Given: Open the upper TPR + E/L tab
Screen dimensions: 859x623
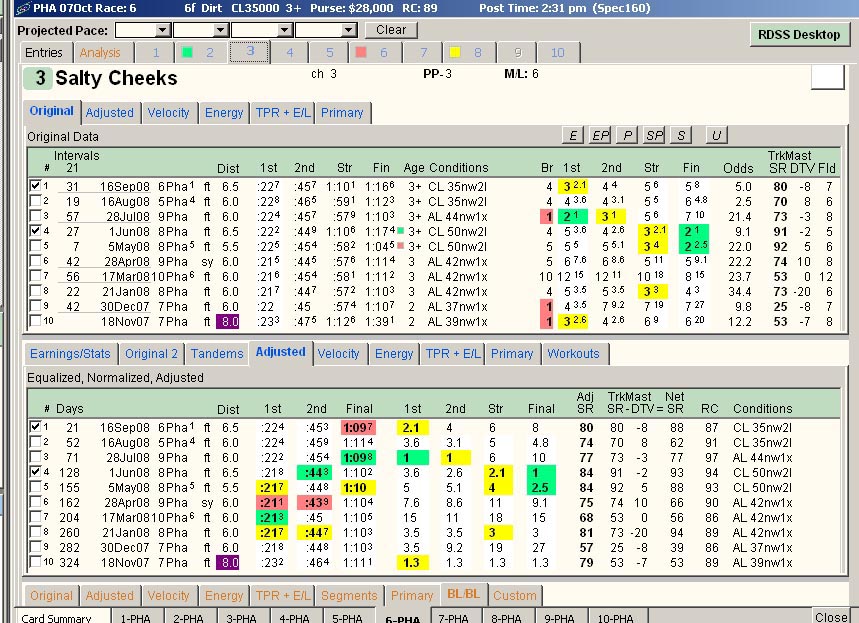Looking at the screenshot, I should [x=283, y=113].
